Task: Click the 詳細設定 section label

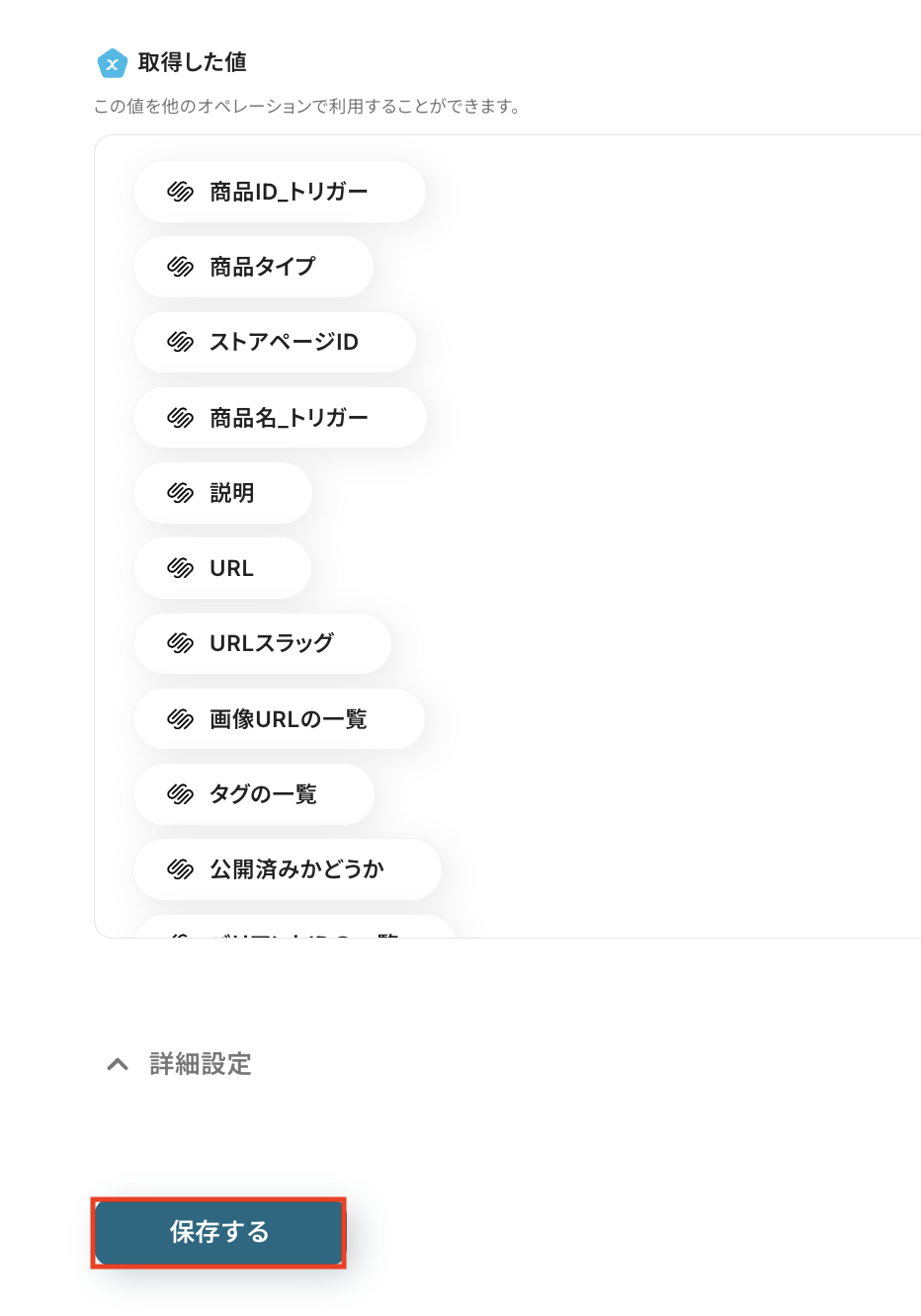Action: [x=201, y=1064]
